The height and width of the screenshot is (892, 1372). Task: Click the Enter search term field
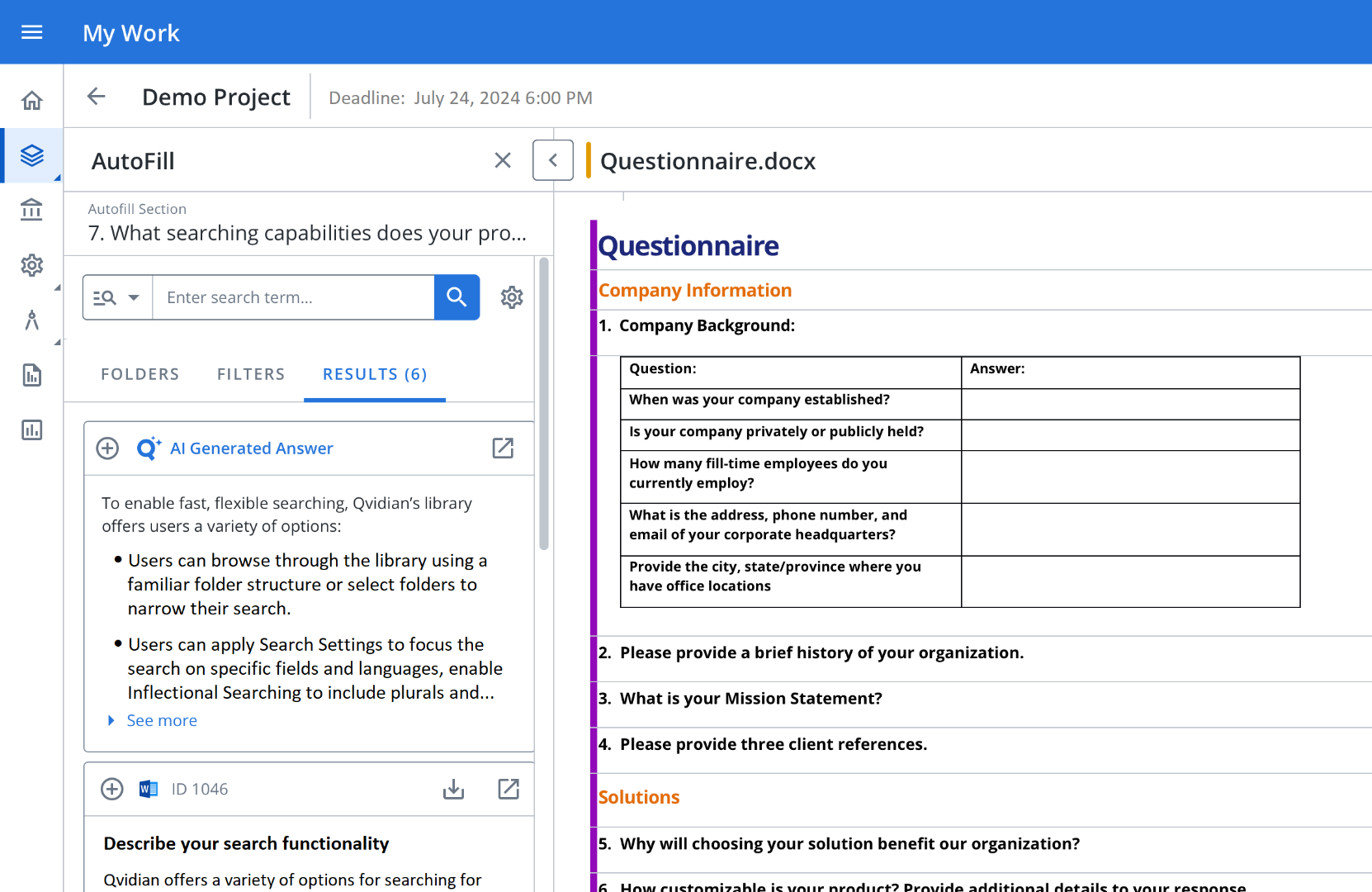click(293, 297)
